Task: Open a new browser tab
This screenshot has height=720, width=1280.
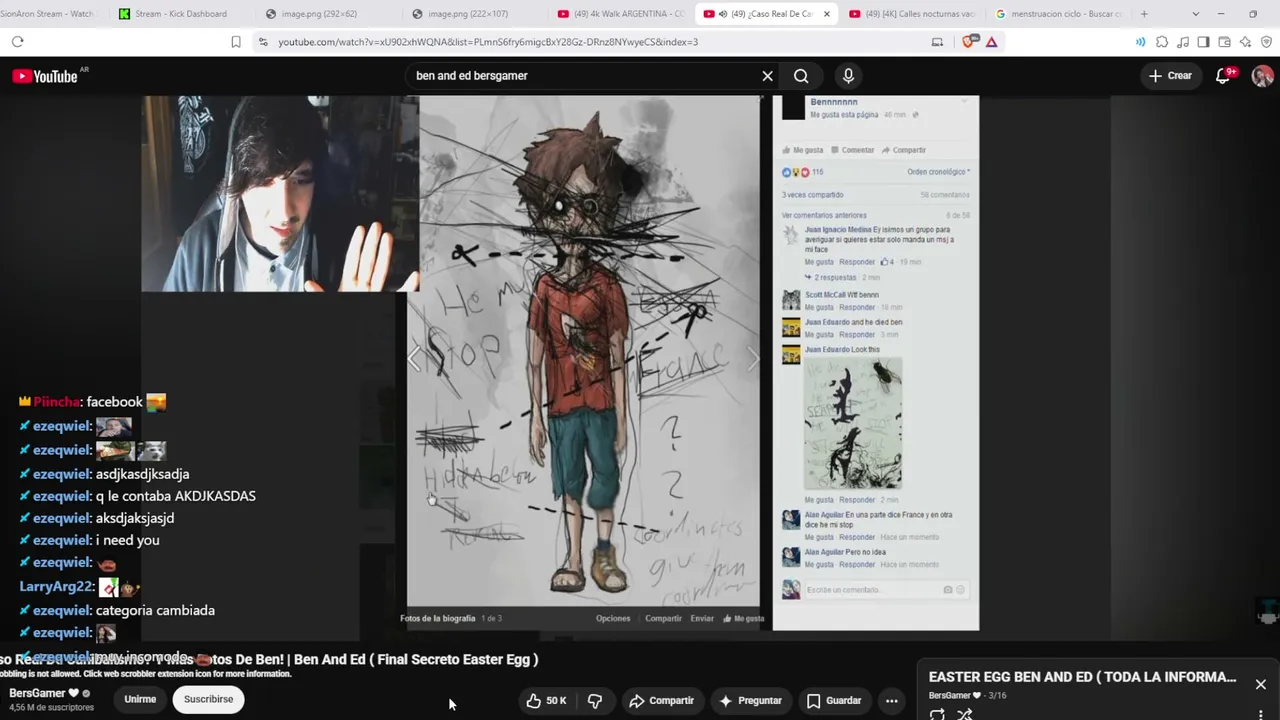Action: (x=1144, y=14)
